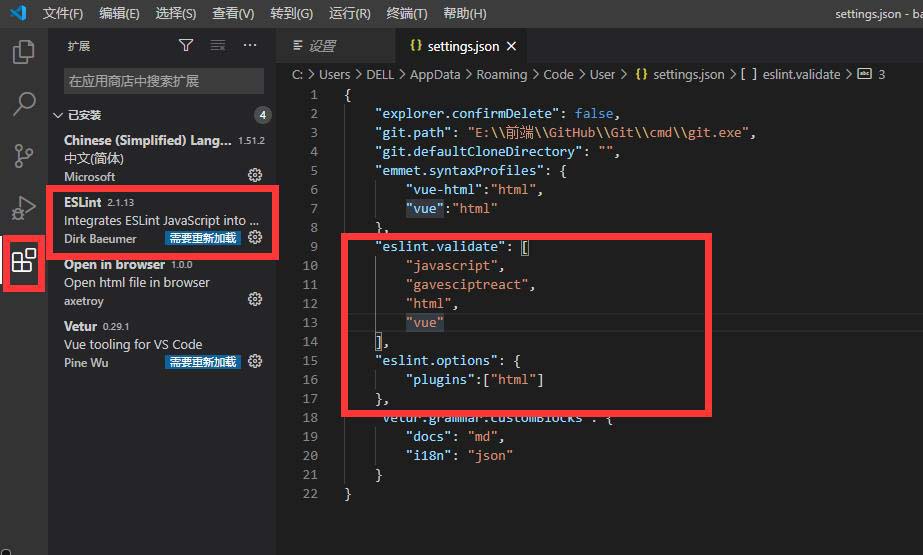This screenshot has width=923, height=555.
Task: Open the 文件(F) menu
Action: click(62, 13)
